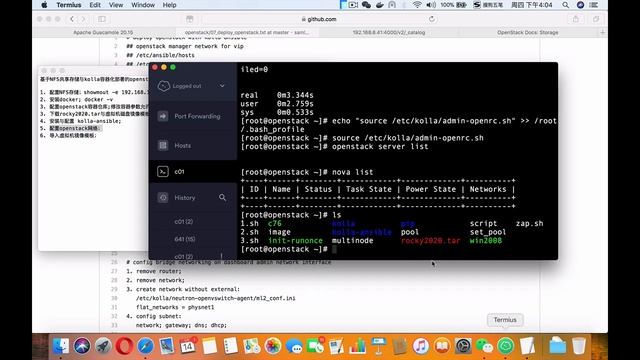Open Calendar from the Dock

[x=188, y=346]
